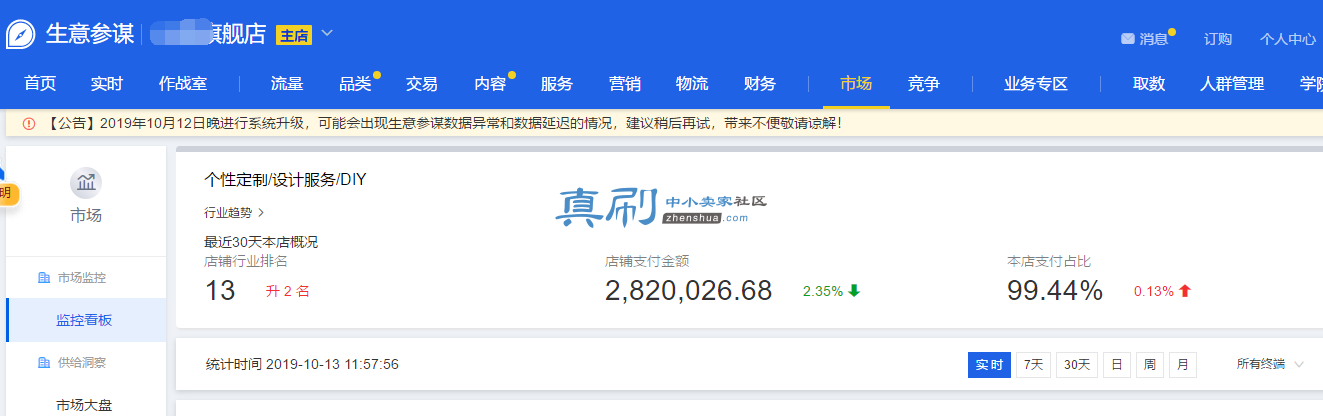Click the 统计时间 2019-10-13 timestamp
The height and width of the screenshot is (416, 1323).
click(x=302, y=365)
